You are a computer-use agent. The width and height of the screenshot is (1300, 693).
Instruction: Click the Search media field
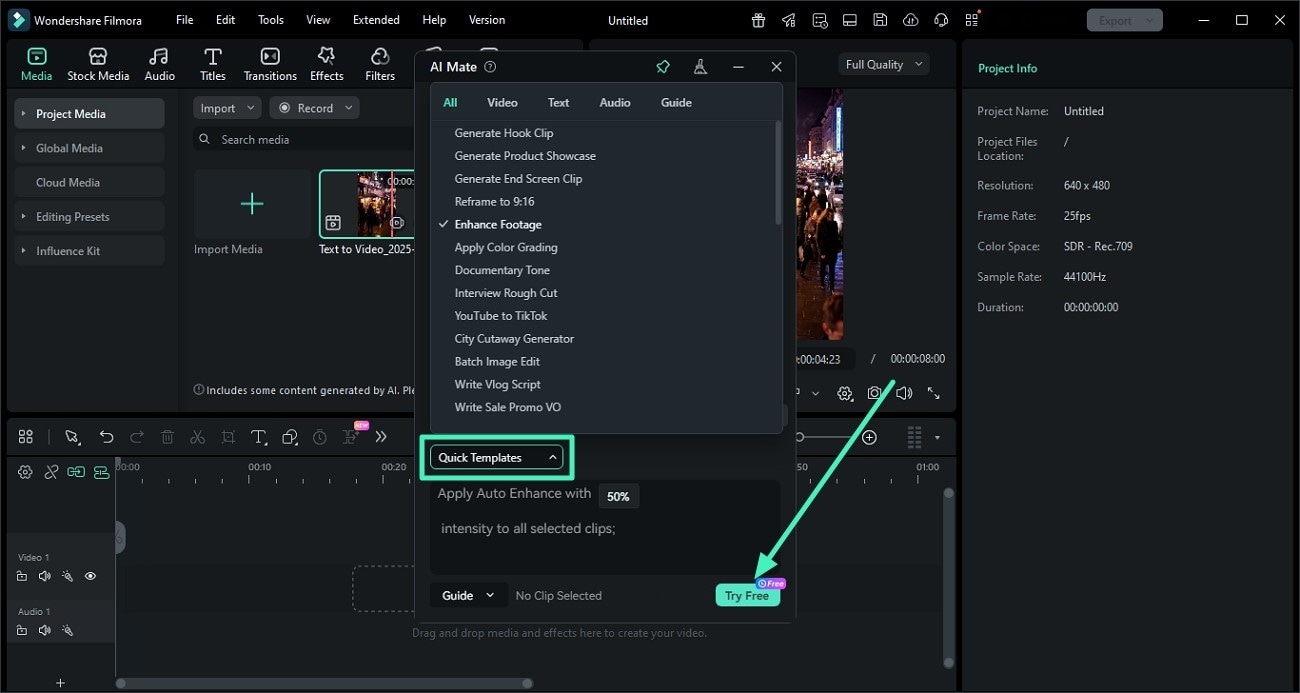pos(305,139)
